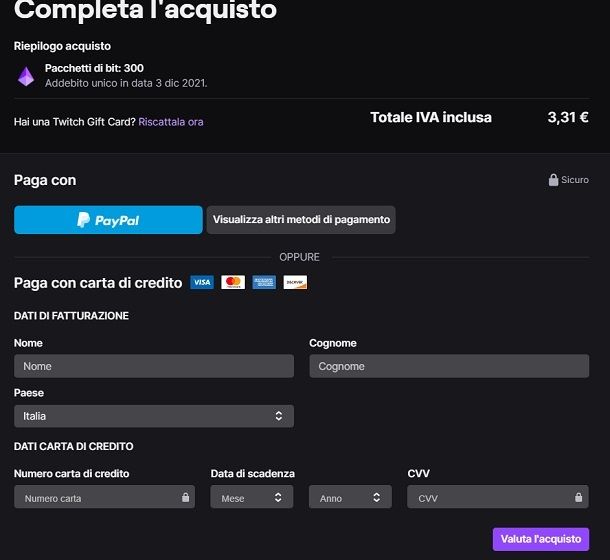Click the DATI DI FATTURAZIONE heading
The image size is (610, 560).
pos(71,316)
